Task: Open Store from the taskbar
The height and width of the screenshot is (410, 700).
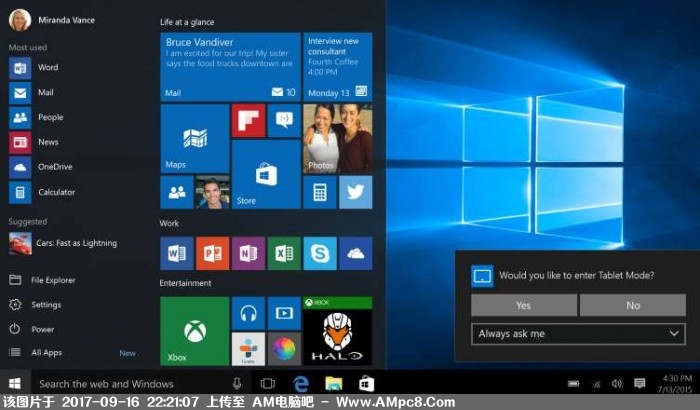Action: (366, 383)
